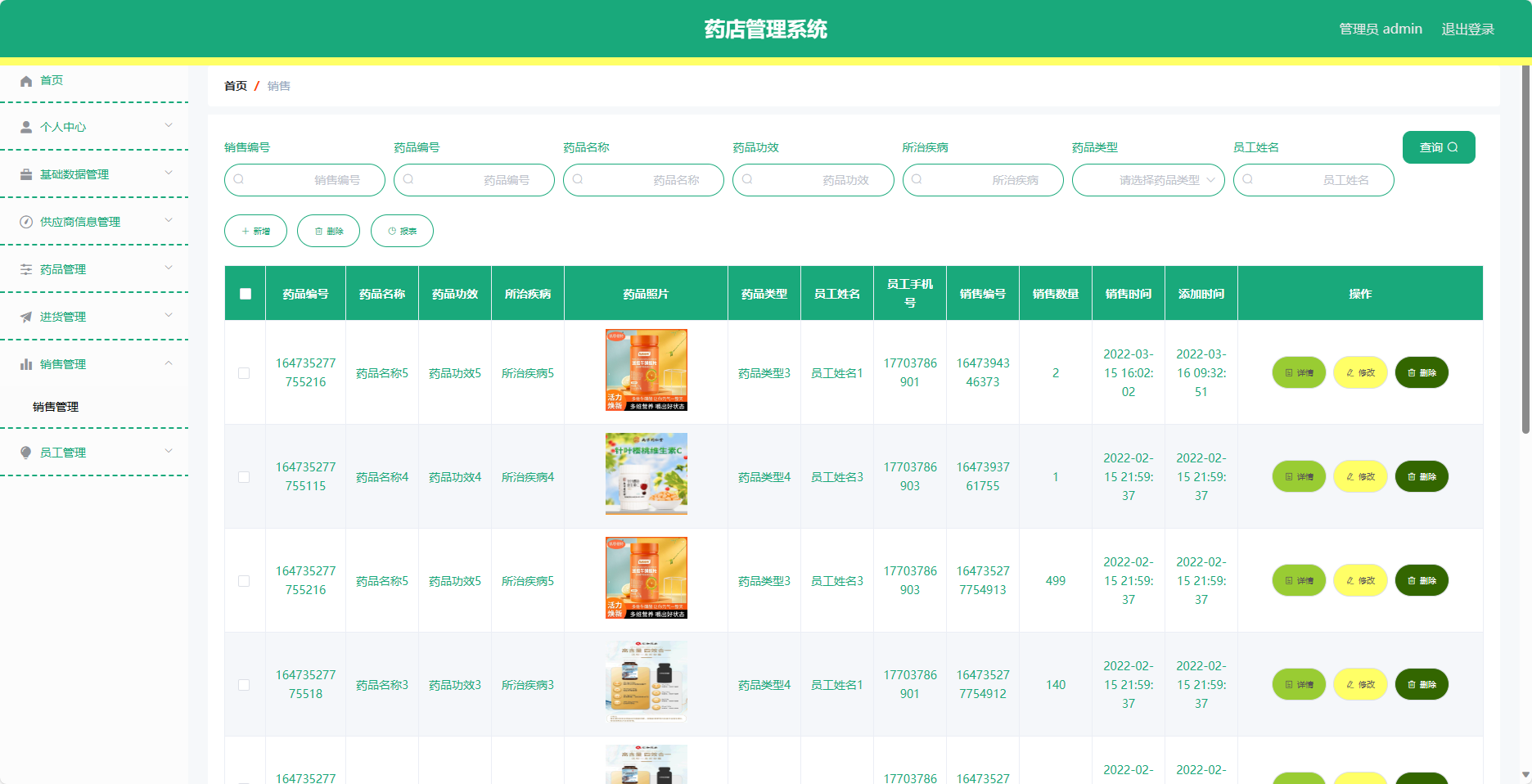Check the row with sale quantity 140
1532x784 pixels.
[x=244, y=685]
